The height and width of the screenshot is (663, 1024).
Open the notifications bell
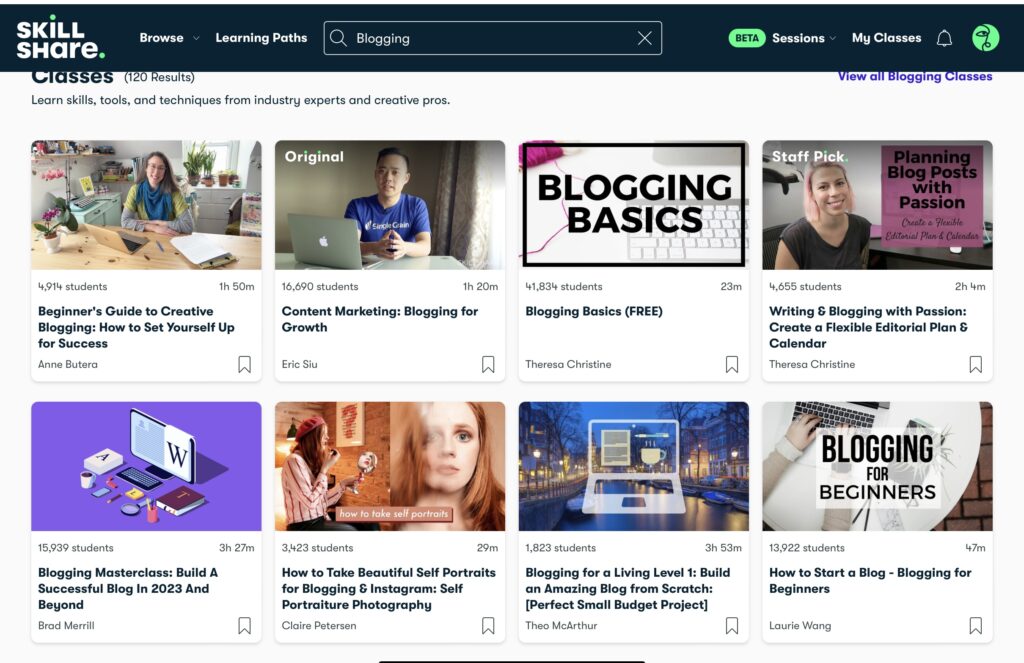pyautogui.click(x=944, y=38)
